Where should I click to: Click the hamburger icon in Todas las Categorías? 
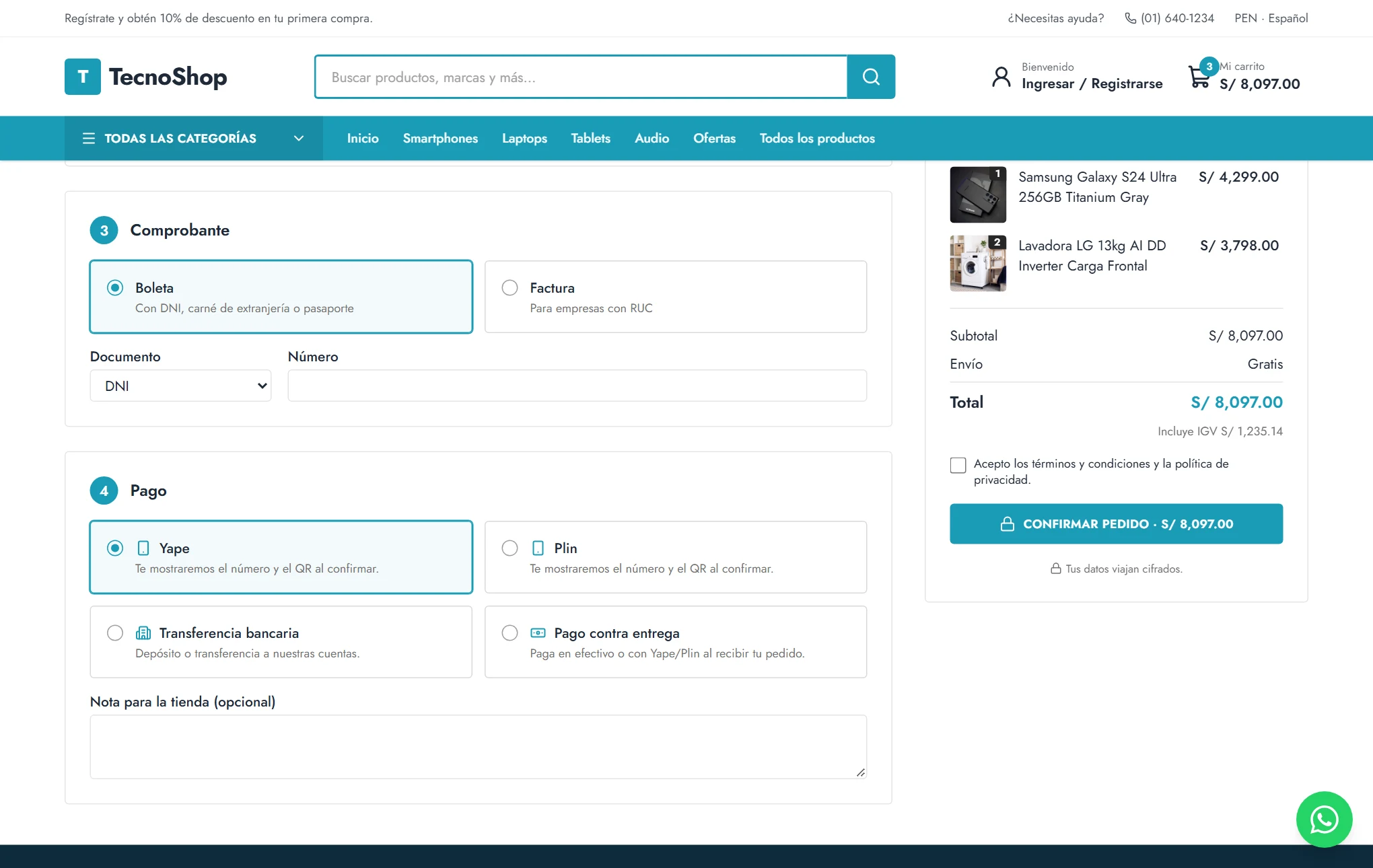pyautogui.click(x=89, y=138)
